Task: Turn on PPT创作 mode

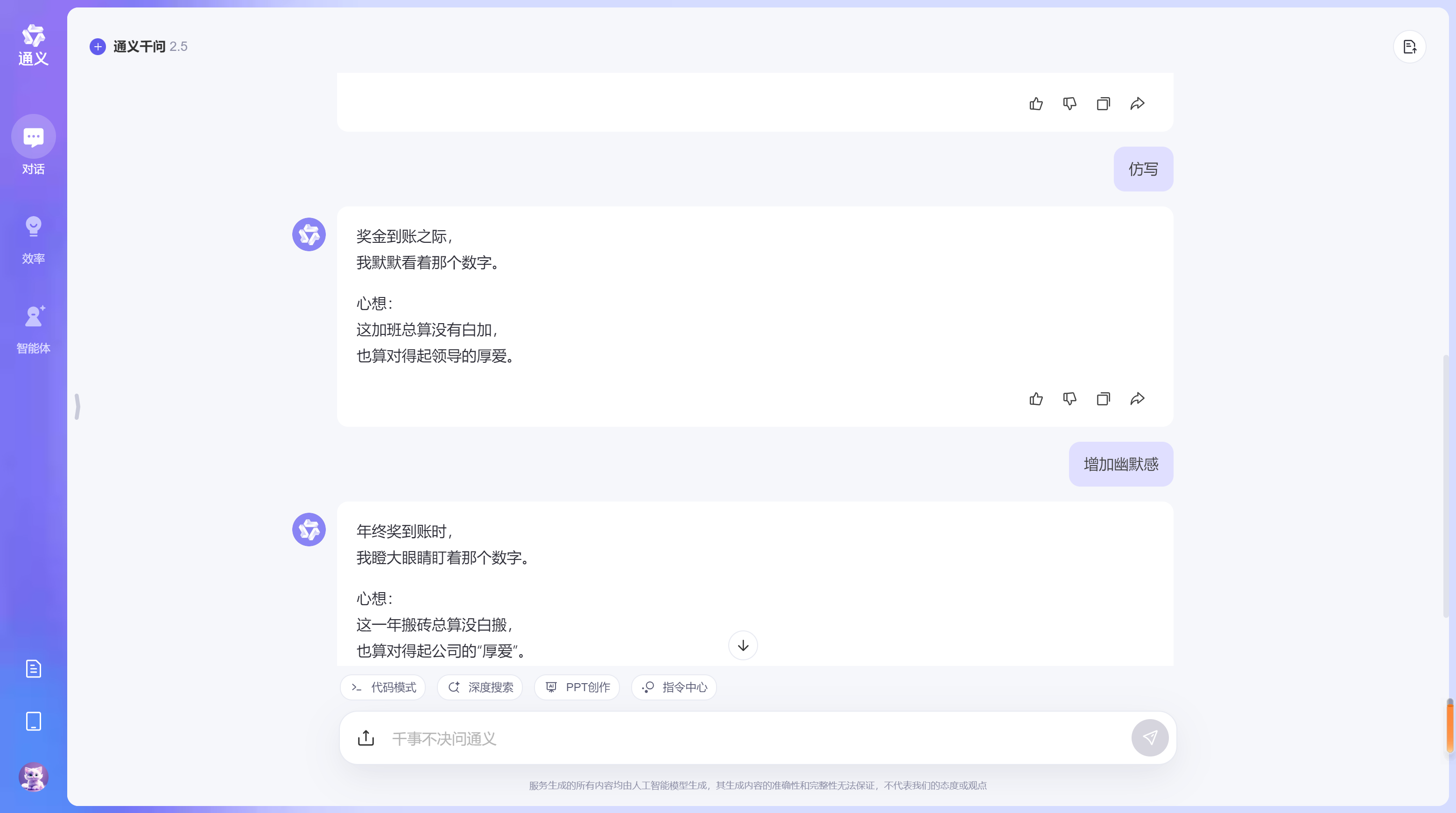Action: tap(577, 687)
